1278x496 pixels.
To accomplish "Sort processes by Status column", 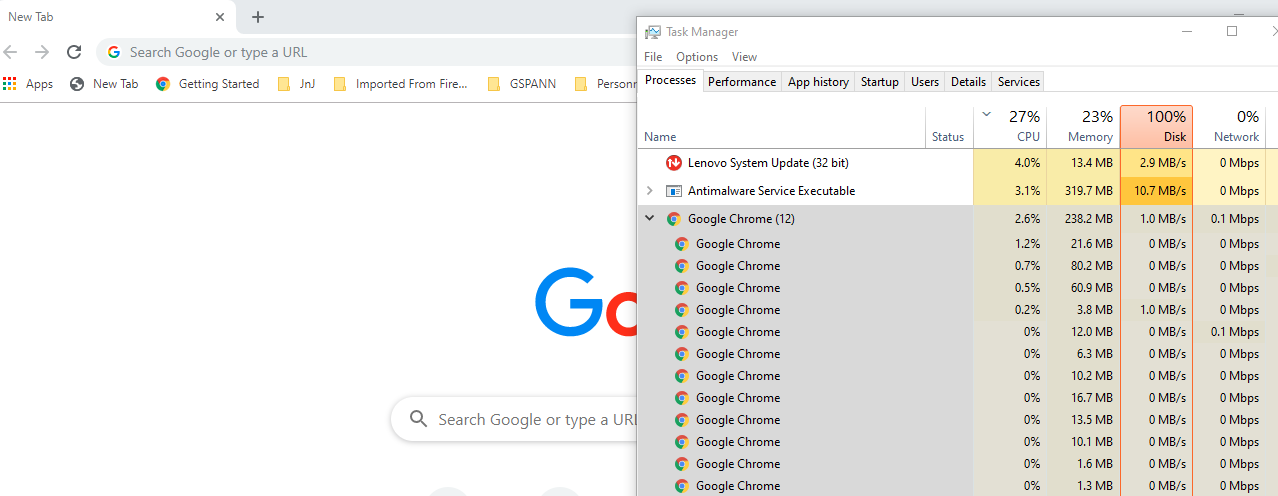I will click(949, 126).
